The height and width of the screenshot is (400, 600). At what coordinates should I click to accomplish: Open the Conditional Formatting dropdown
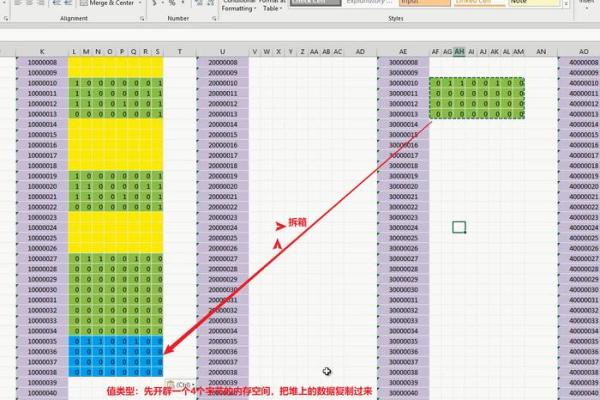[x=238, y=6]
